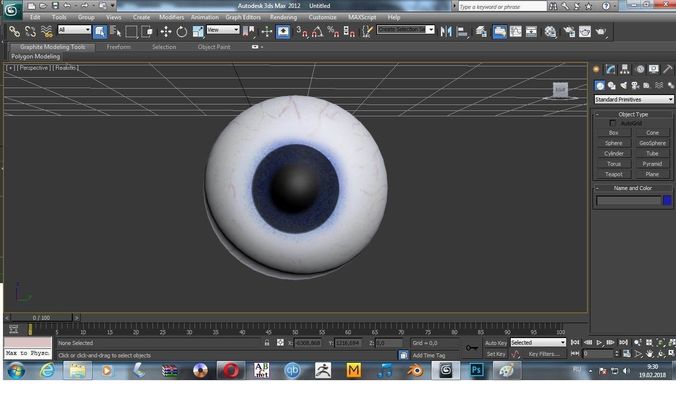
Task: Click the Mirror tool
Action: [x=446, y=31]
